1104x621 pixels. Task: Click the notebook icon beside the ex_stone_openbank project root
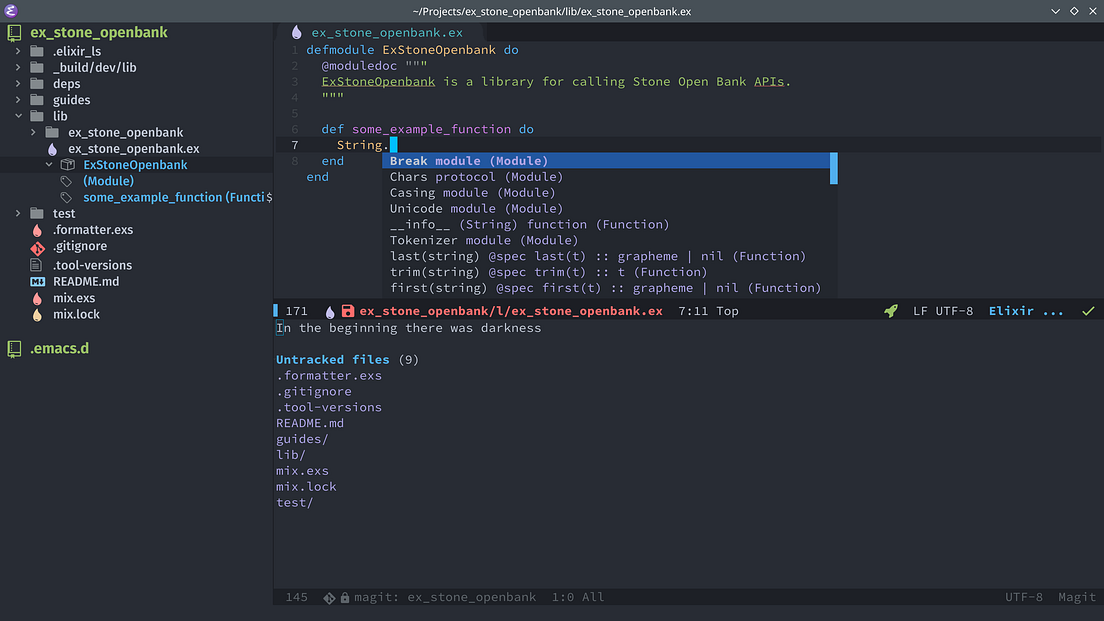pyautogui.click(x=13, y=32)
